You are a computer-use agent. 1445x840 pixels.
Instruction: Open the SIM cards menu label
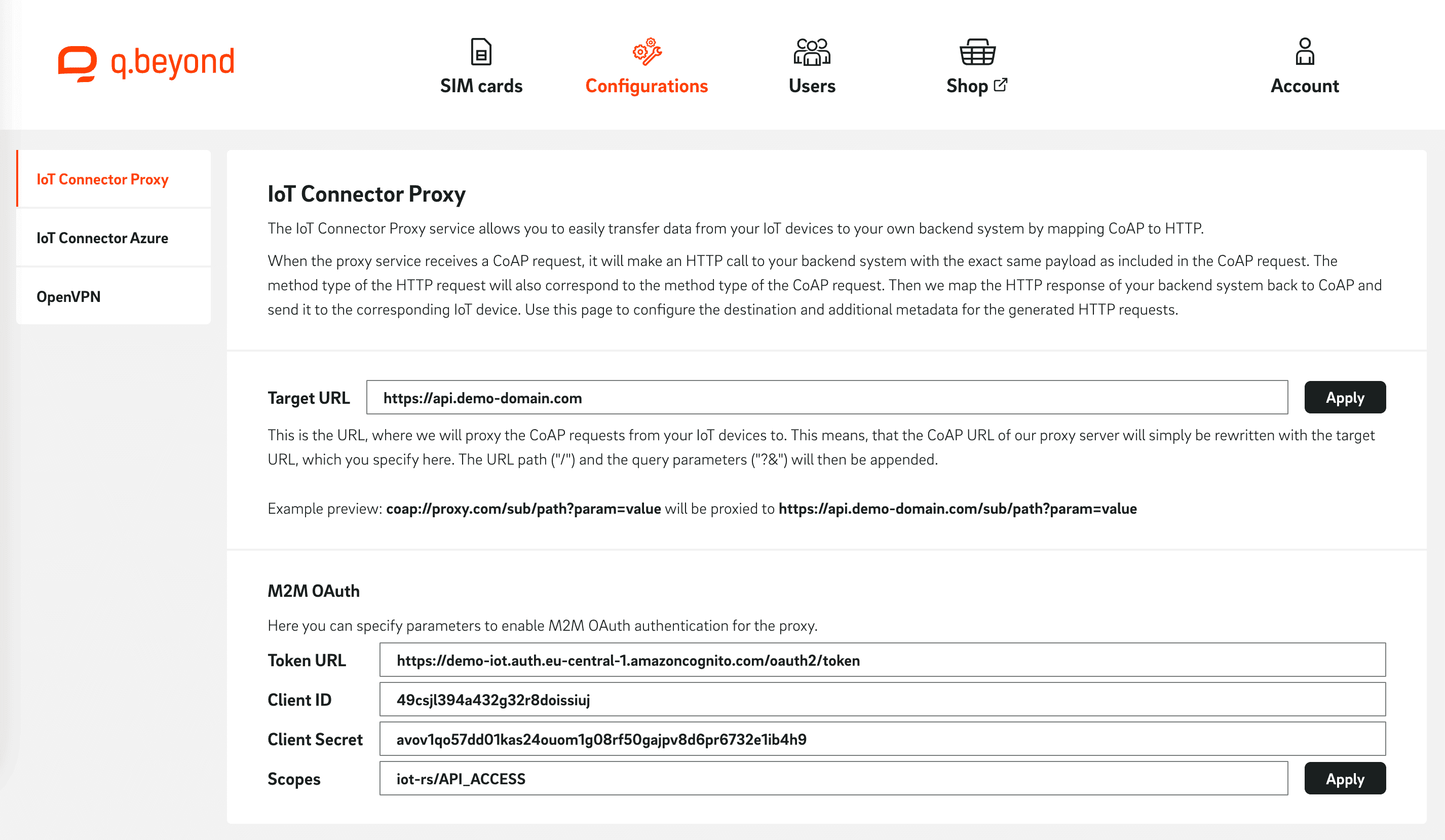point(481,86)
